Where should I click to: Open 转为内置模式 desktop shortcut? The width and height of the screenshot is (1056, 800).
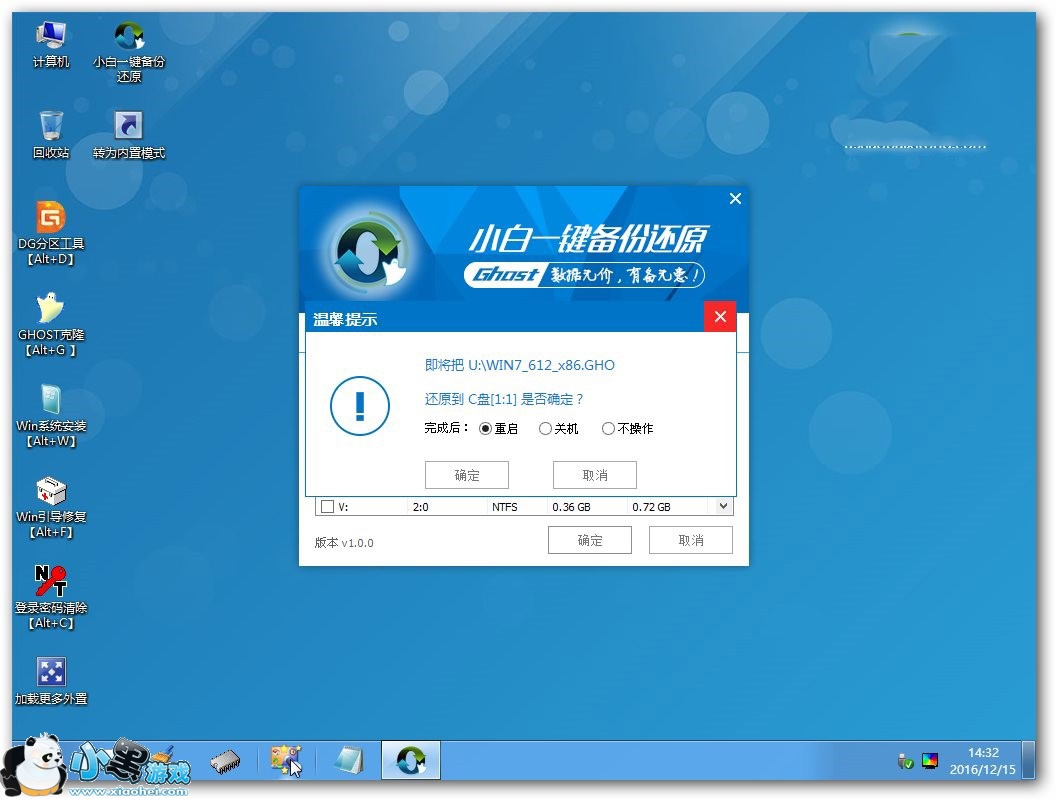click(x=129, y=135)
